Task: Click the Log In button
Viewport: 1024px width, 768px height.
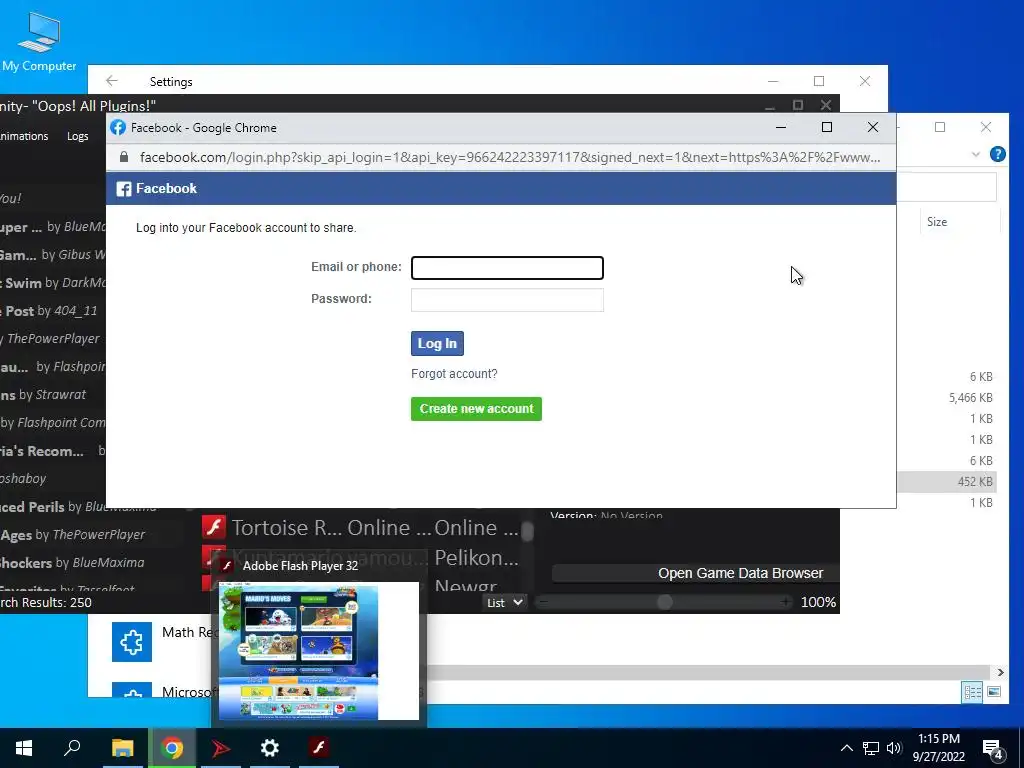Action: (438, 344)
